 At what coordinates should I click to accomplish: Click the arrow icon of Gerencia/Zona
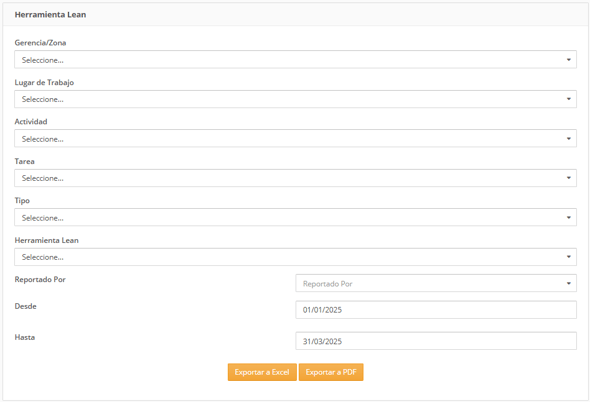569,59
